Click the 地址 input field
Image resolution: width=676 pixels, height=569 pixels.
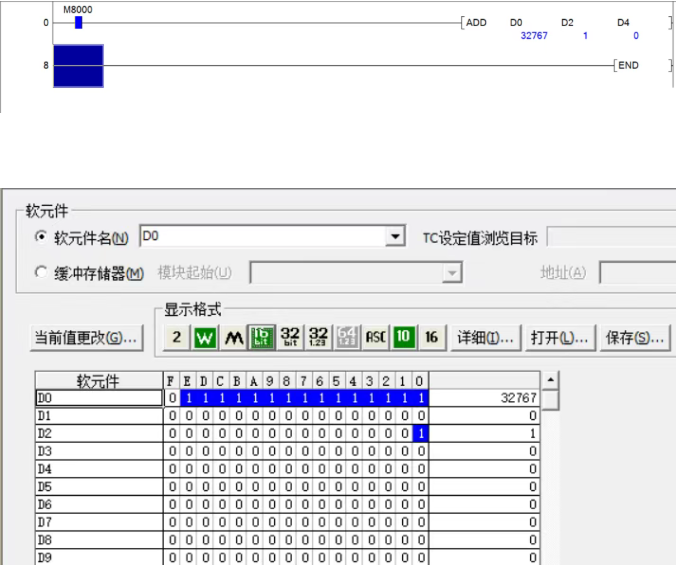tap(637, 273)
